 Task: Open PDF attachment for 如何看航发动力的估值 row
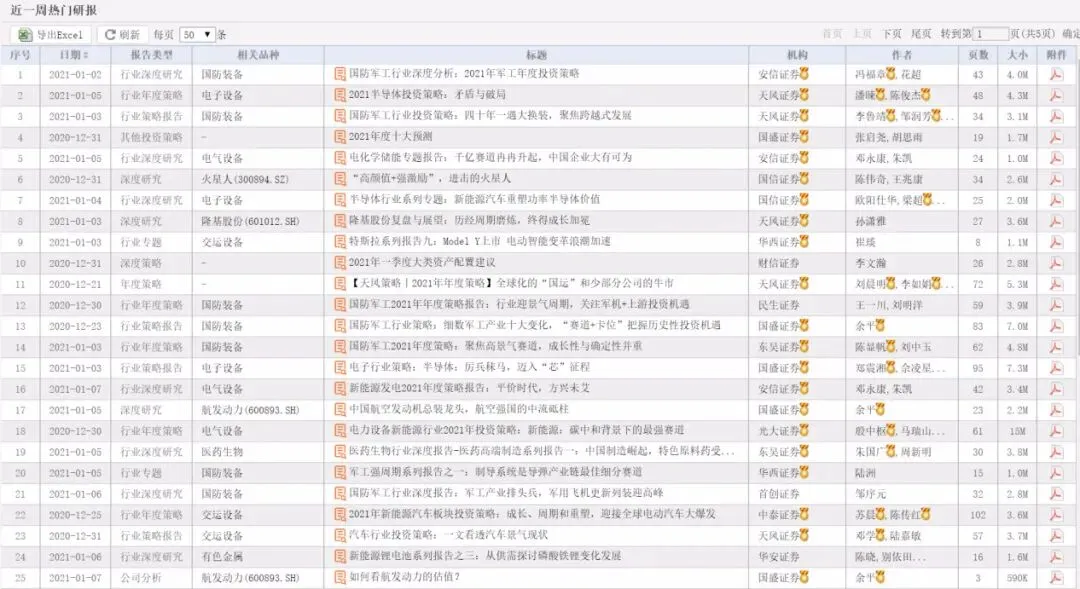1055,577
